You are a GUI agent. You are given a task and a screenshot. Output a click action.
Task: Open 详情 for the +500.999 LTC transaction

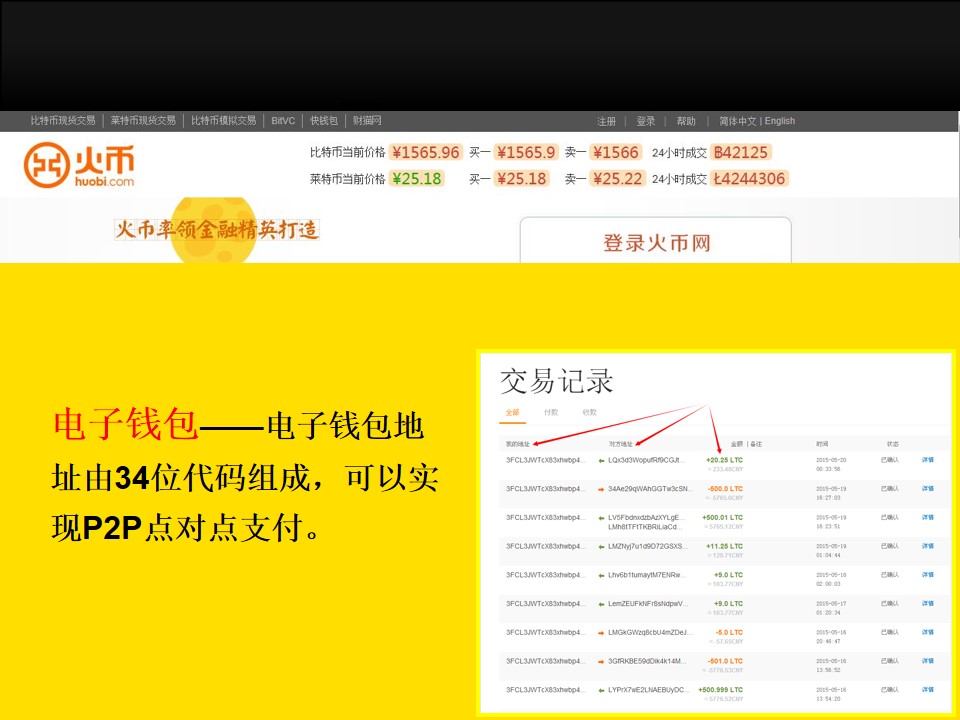pos(928,690)
